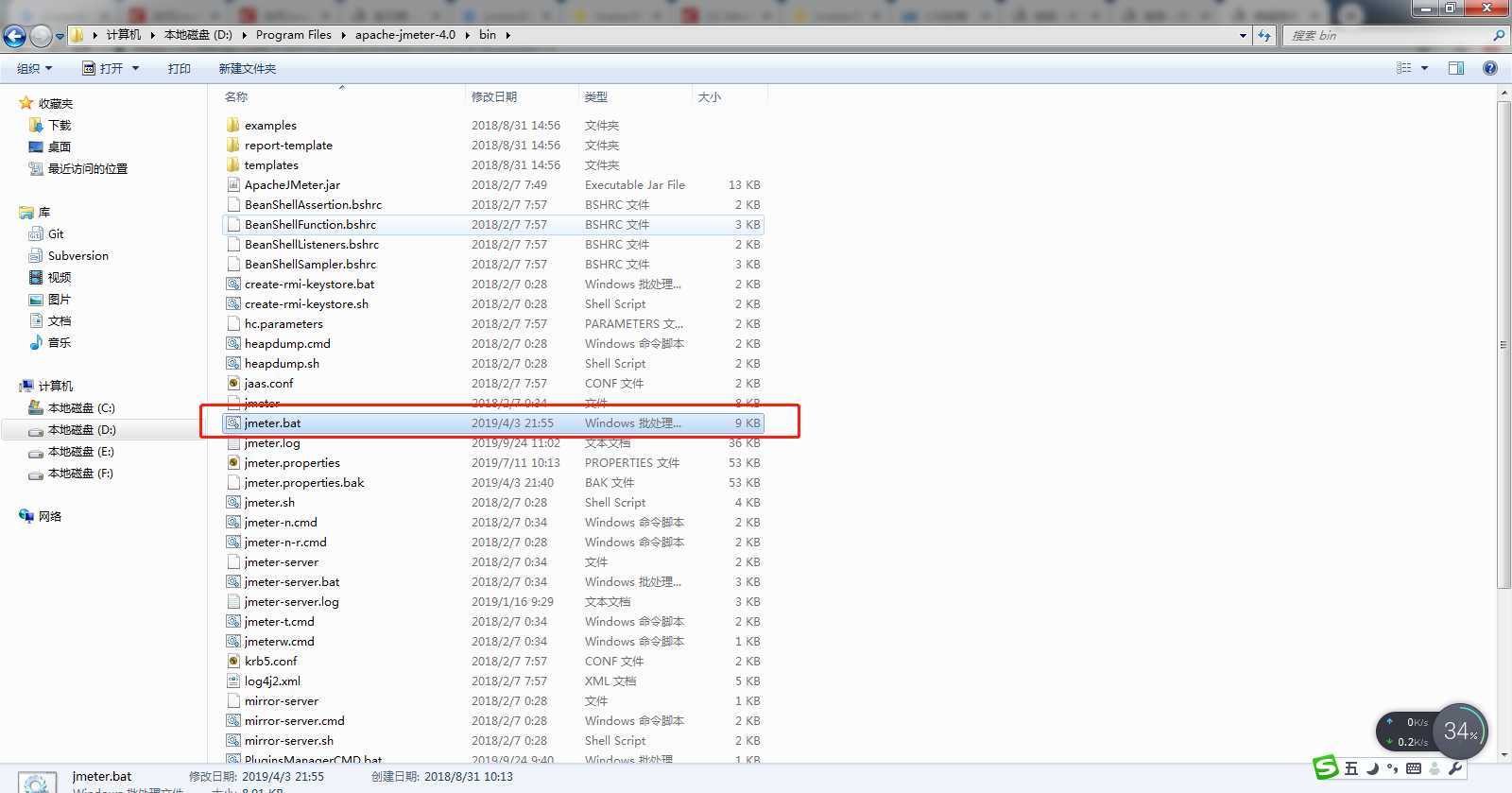
Task: Click the templates folder icon
Action: tap(233, 164)
